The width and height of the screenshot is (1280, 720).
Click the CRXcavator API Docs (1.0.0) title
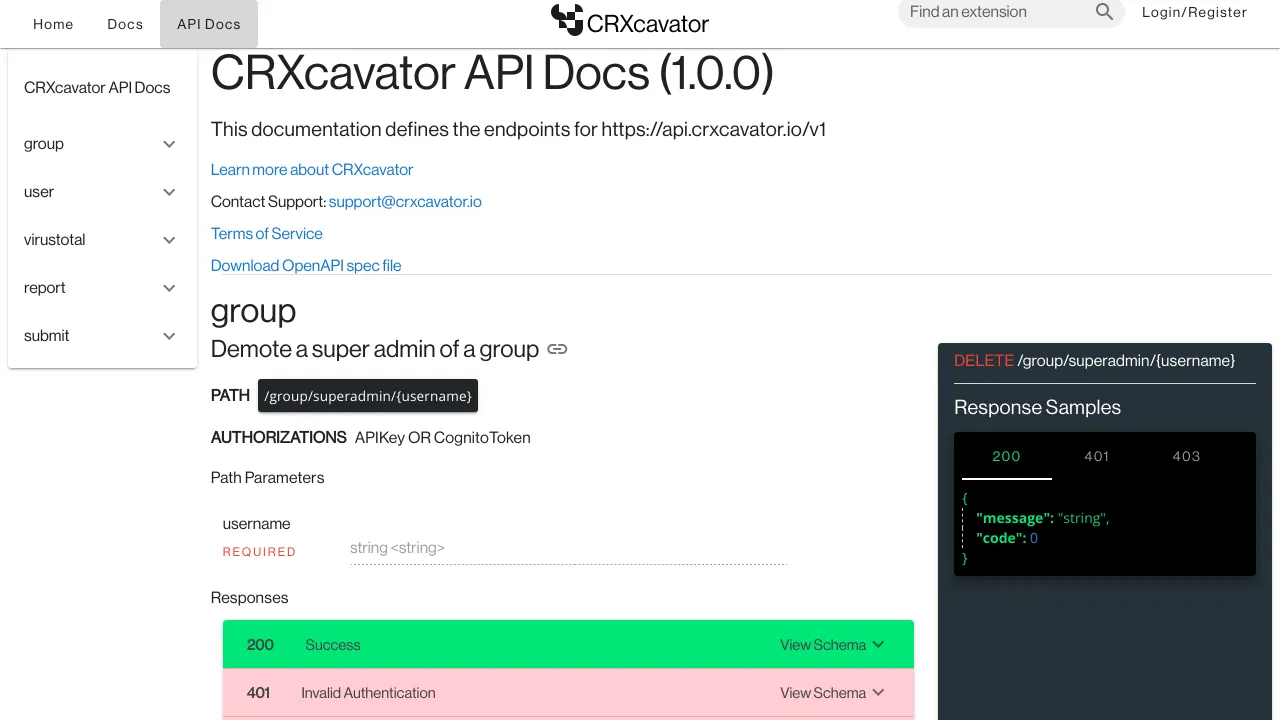pyautogui.click(x=492, y=73)
